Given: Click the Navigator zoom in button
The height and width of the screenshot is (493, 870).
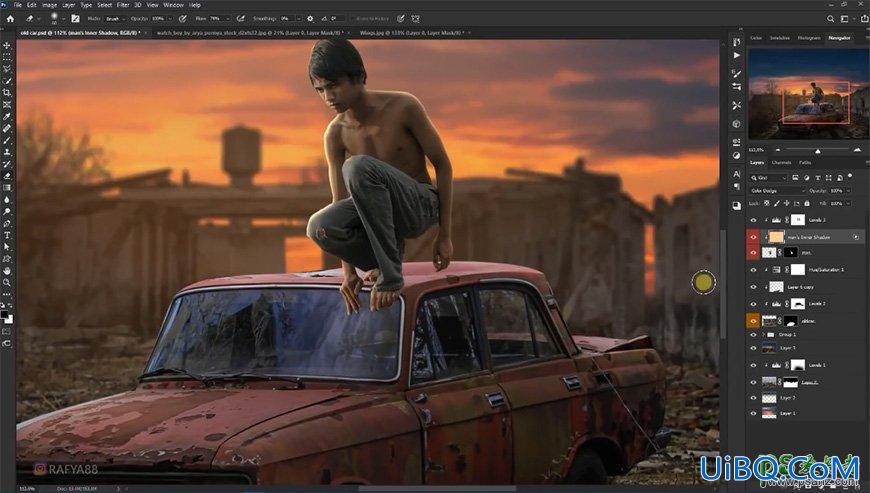Looking at the screenshot, I should (x=857, y=150).
